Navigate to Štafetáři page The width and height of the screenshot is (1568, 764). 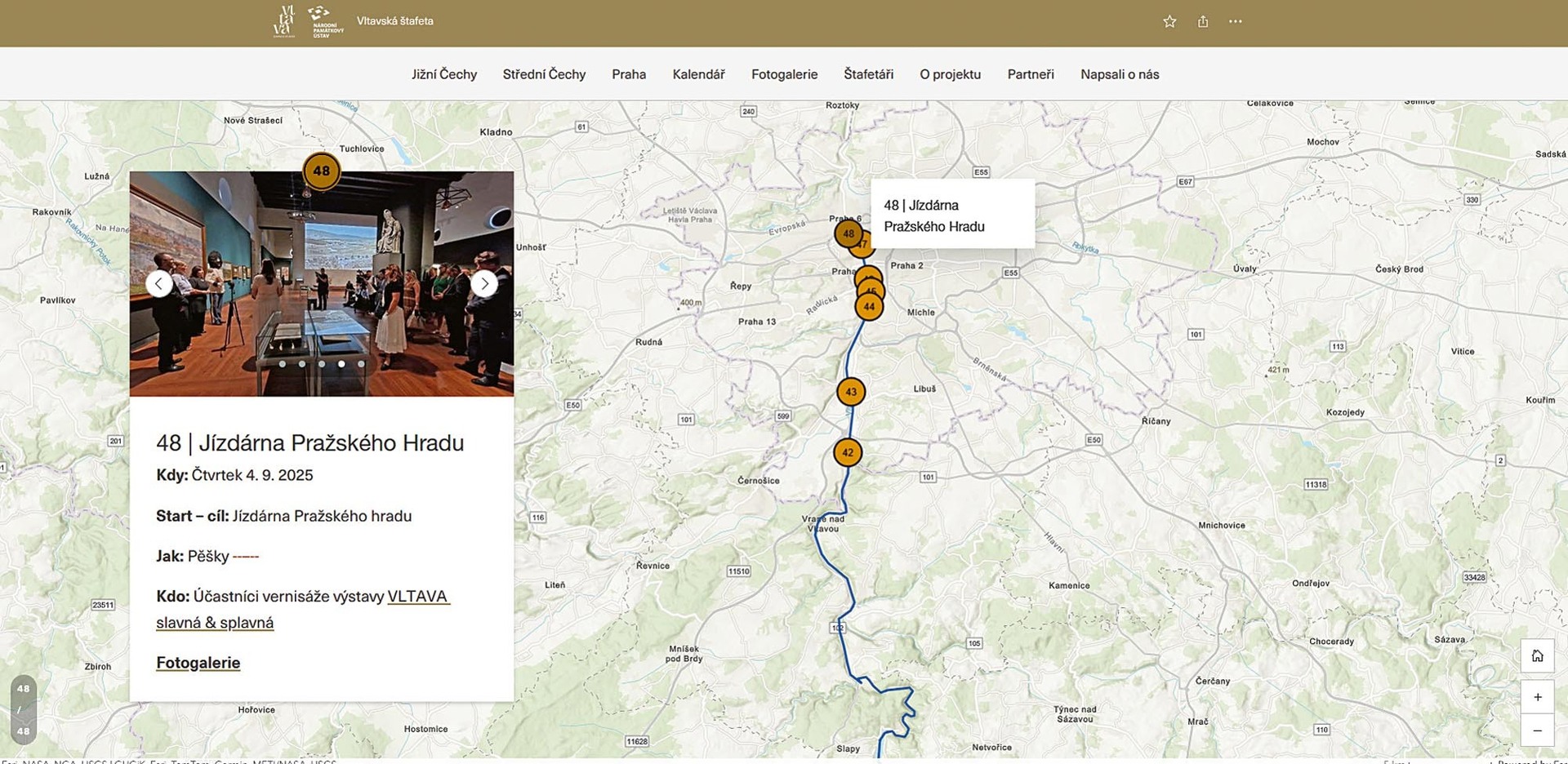point(868,74)
